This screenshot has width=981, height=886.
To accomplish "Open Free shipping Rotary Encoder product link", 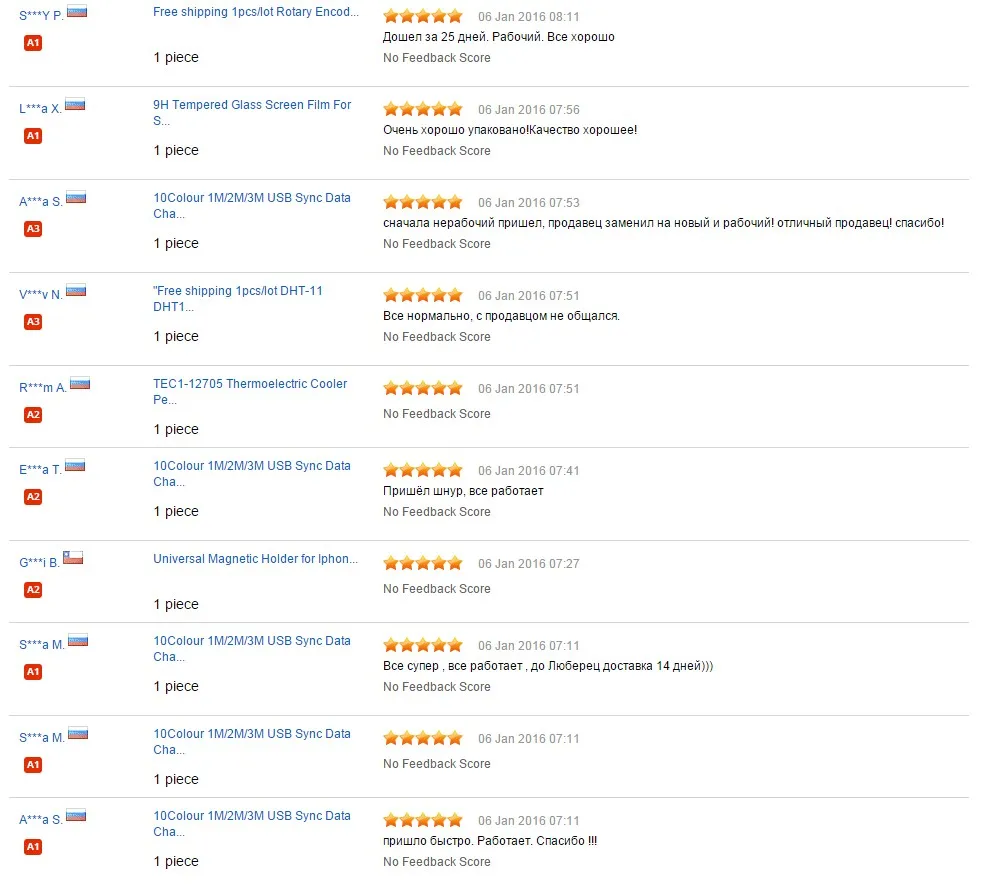I will tap(256, 12).
